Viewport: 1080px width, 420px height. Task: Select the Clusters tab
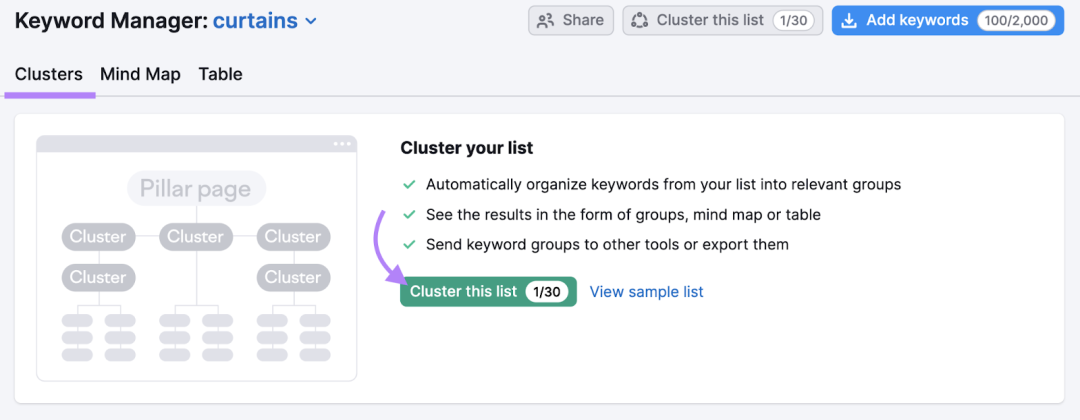pos(49,74)
